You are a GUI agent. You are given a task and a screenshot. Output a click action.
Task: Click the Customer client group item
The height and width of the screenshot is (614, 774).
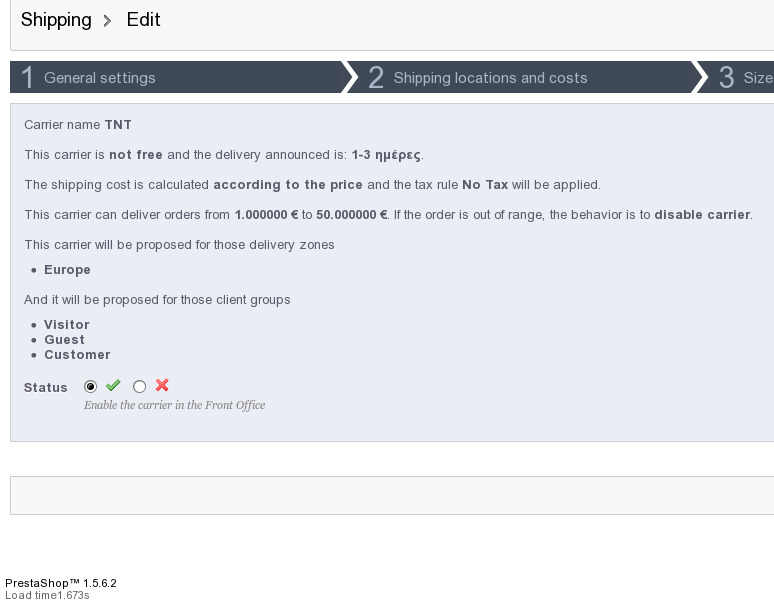pyautogui.click(x=77, y=354)
